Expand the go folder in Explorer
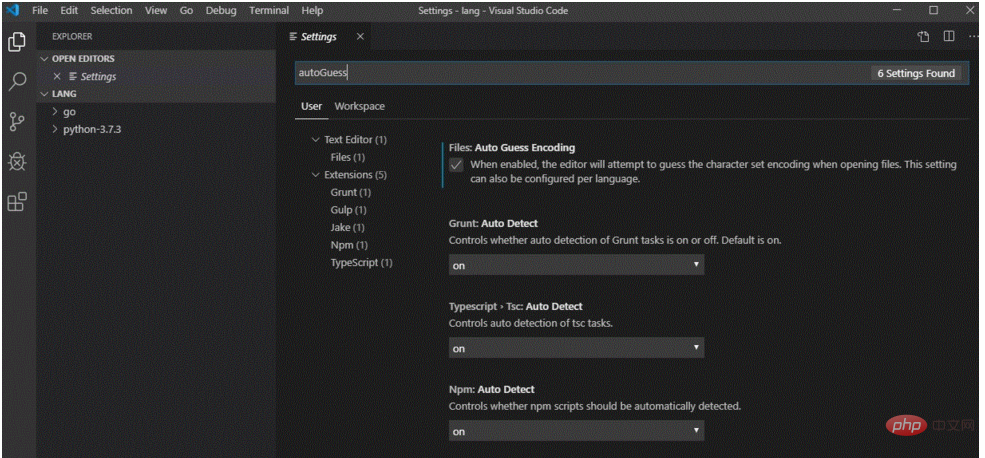Image resolution: width=985 pixels, height=458 pixels. click(69, 112)
